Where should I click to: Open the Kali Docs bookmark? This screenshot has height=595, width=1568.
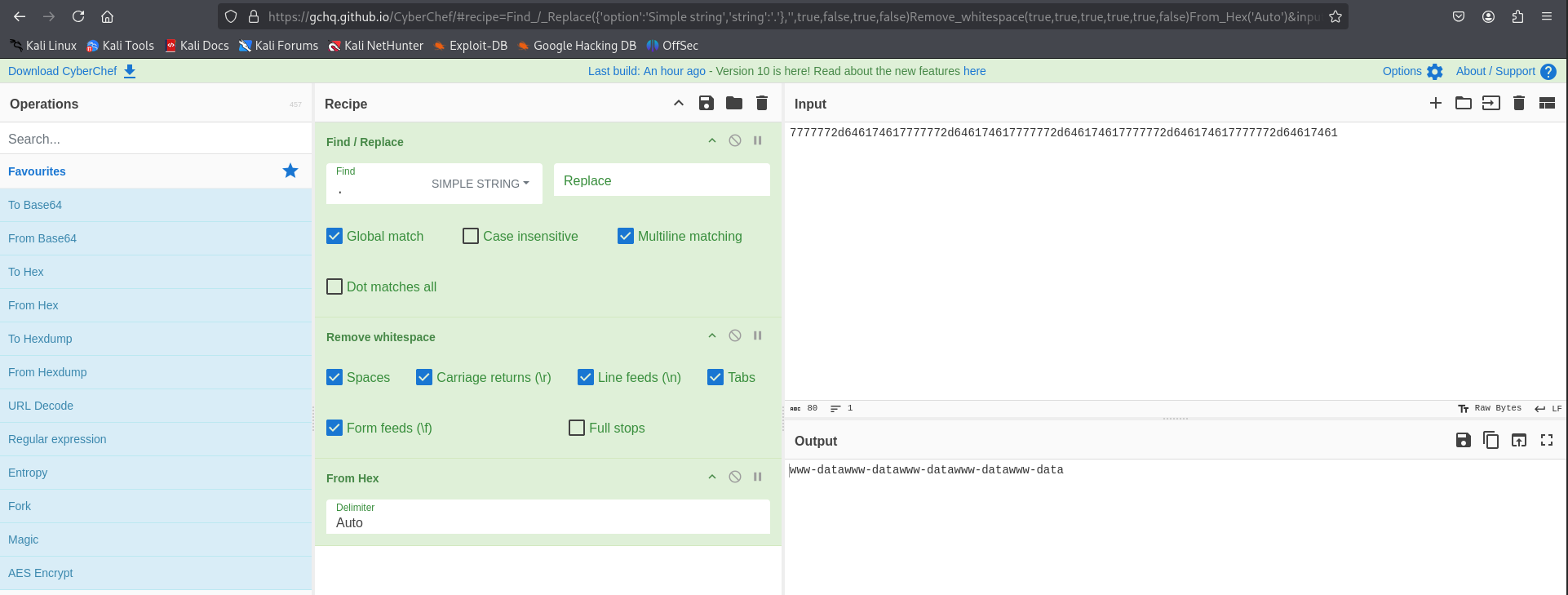point(197,46)
